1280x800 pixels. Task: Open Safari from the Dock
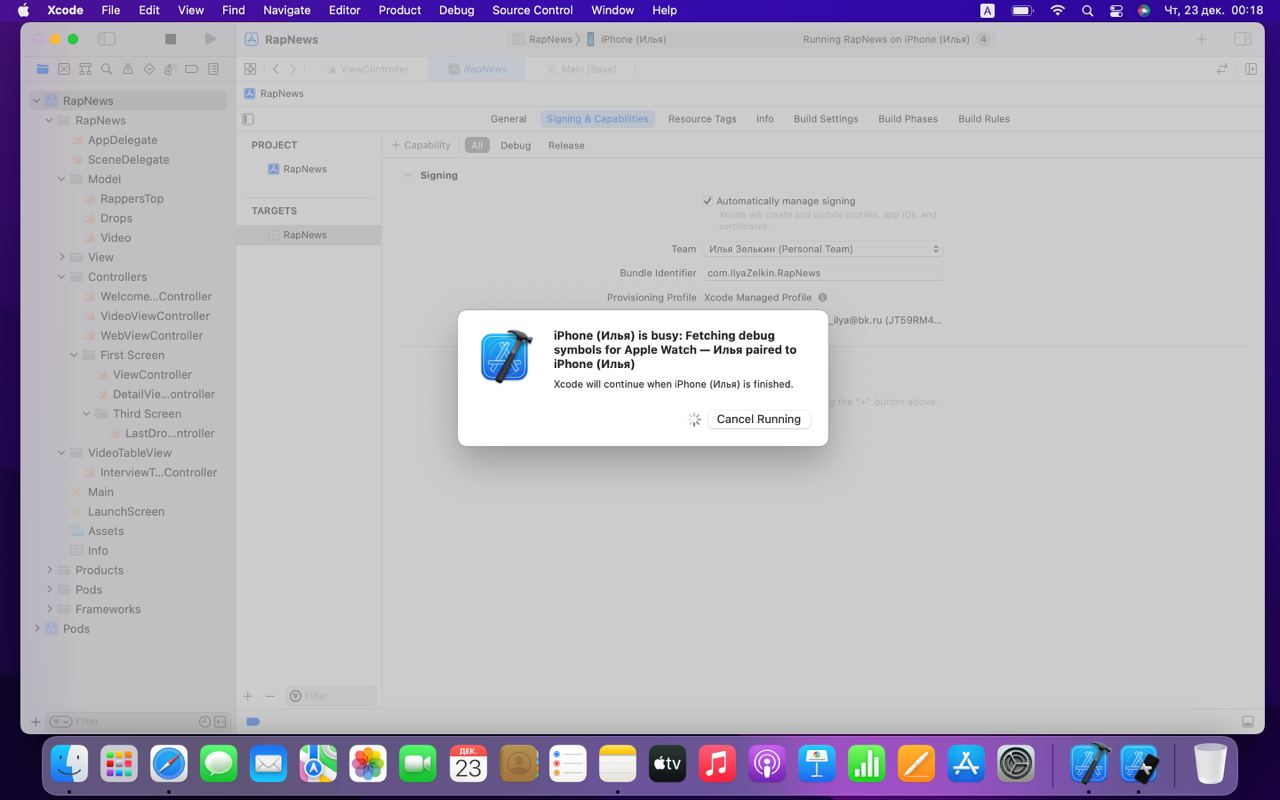tap(169, 764)
